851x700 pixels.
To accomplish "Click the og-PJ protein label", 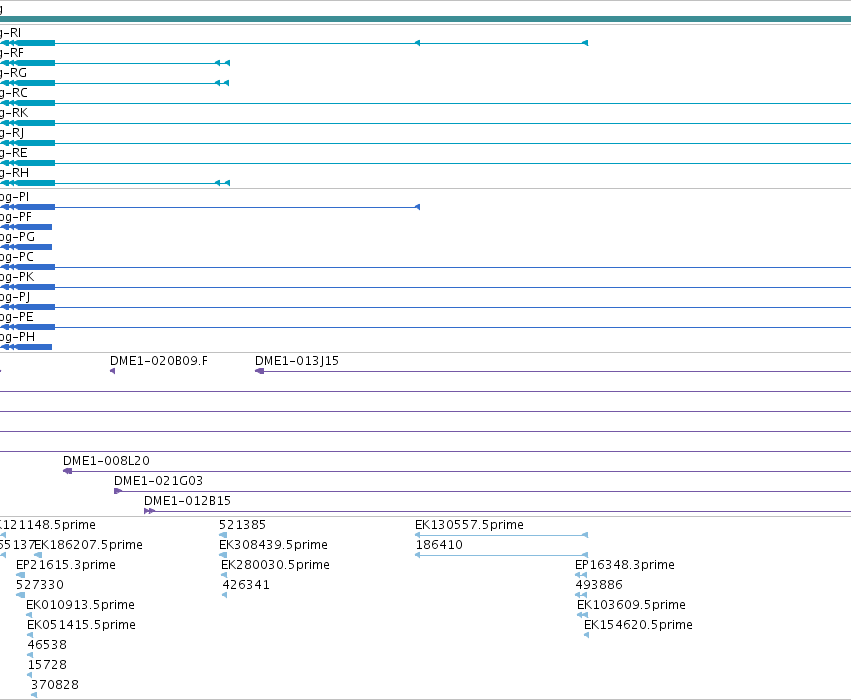I will tap(15, 297).
